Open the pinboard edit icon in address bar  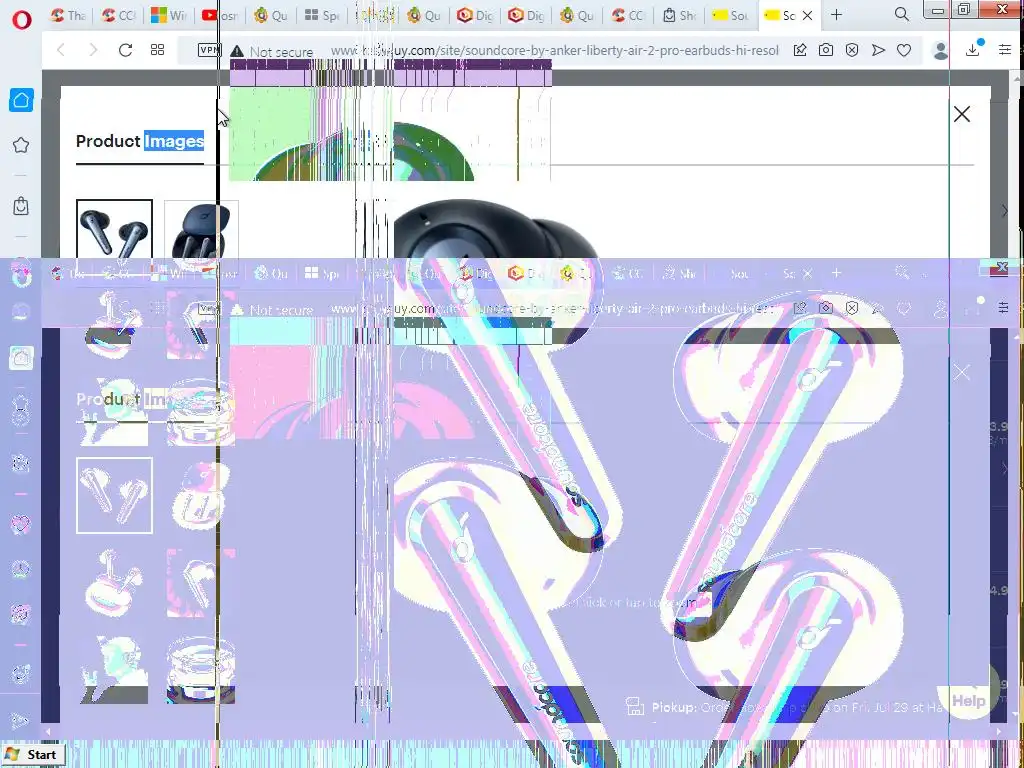point(799,50)
